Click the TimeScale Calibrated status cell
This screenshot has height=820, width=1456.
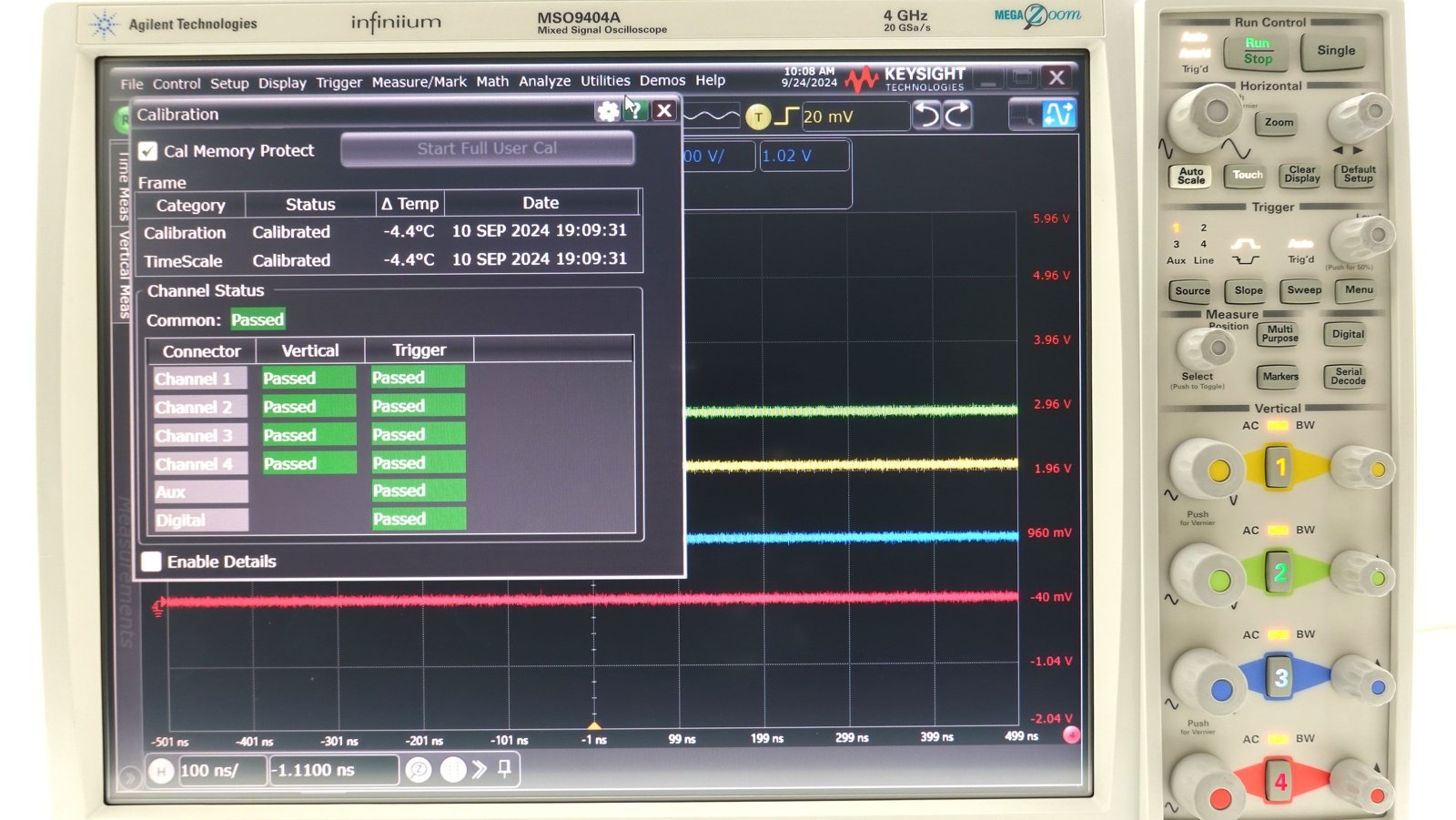pos(291,260)
